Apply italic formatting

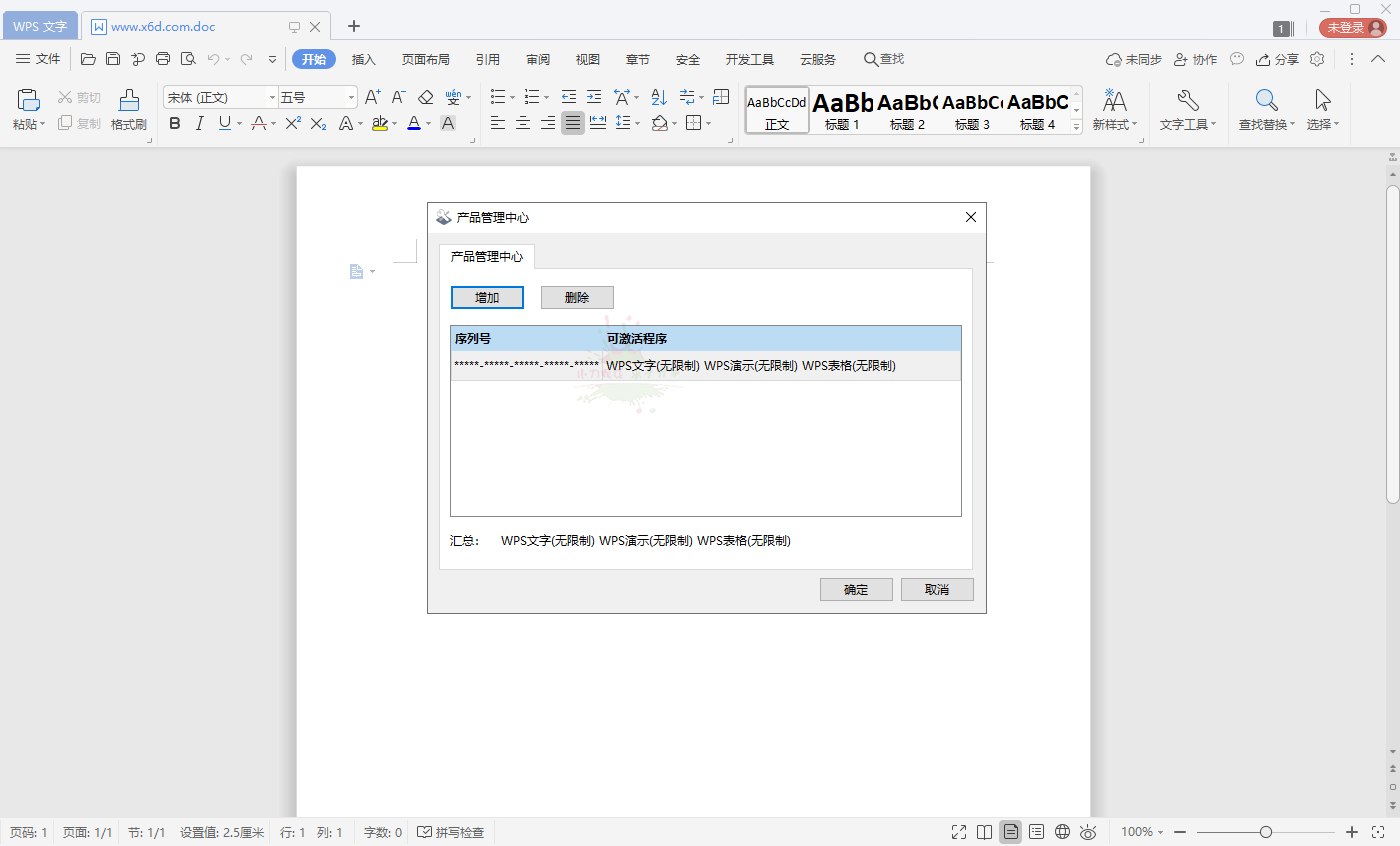[199, 123]
